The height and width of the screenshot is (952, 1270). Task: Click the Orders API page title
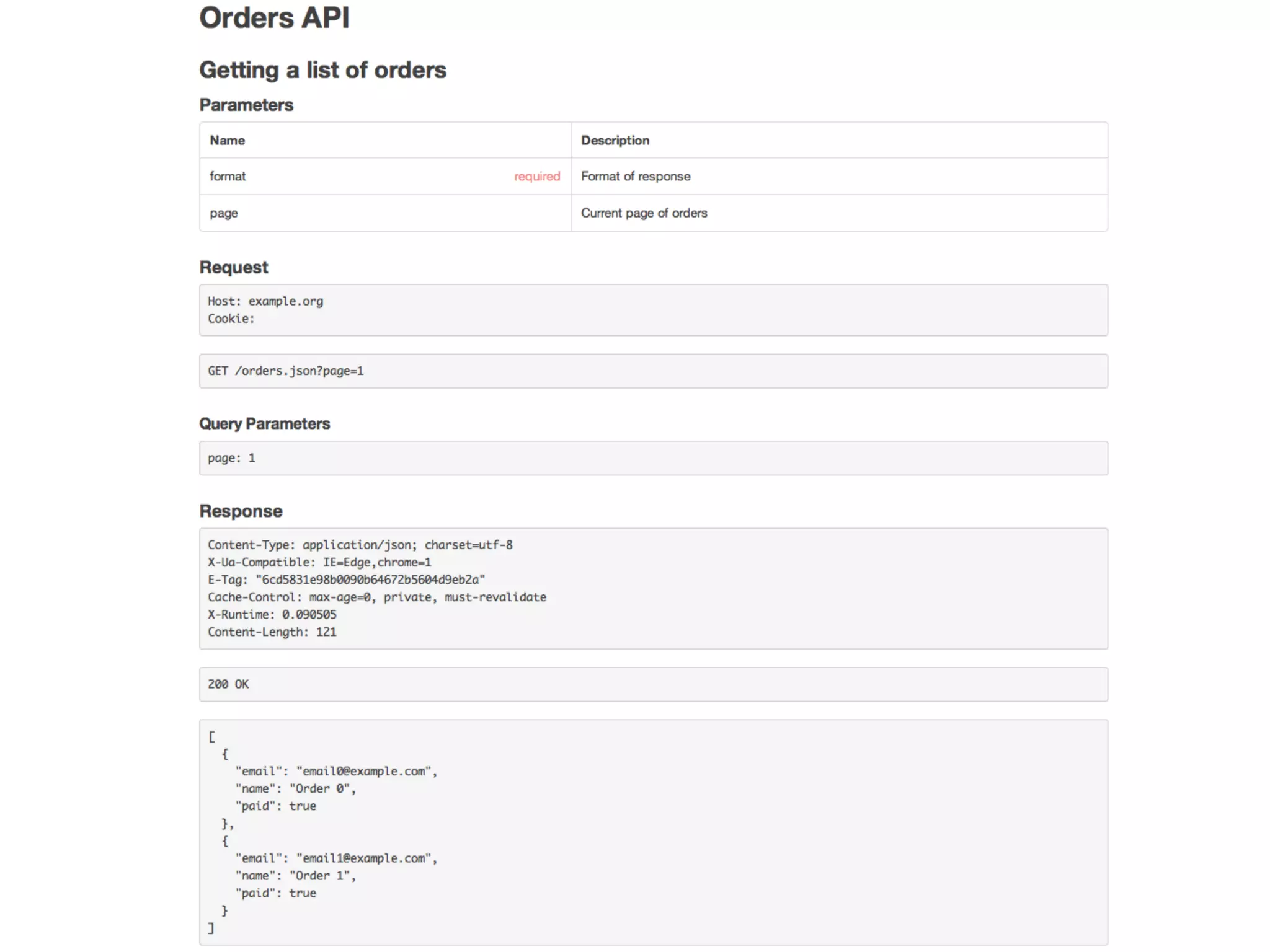pos(274,18)
